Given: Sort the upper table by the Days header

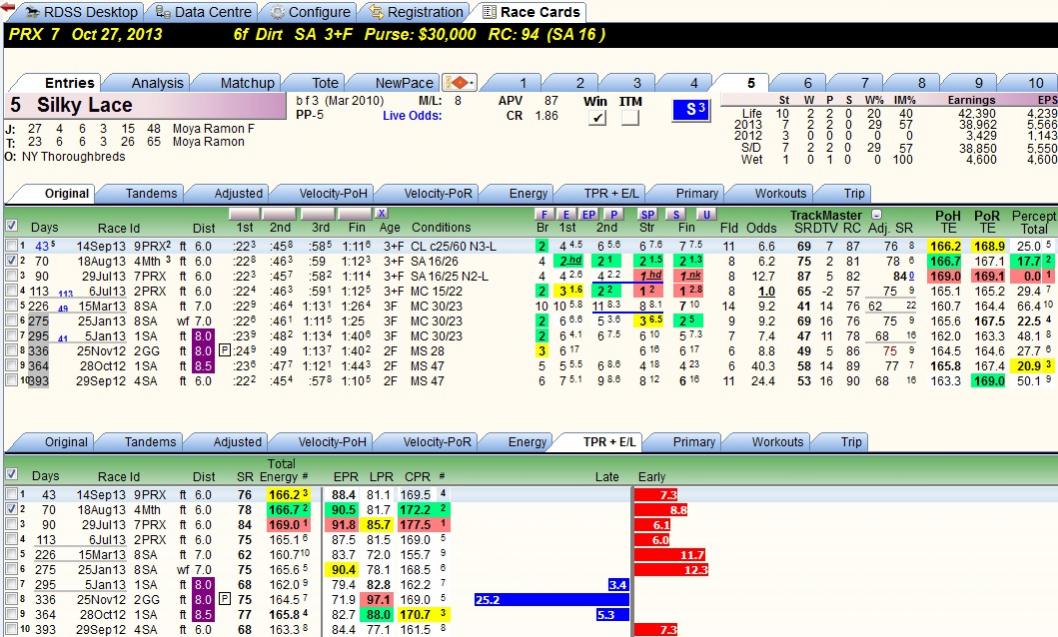Looking at the screenshot, I should (45, 227).
